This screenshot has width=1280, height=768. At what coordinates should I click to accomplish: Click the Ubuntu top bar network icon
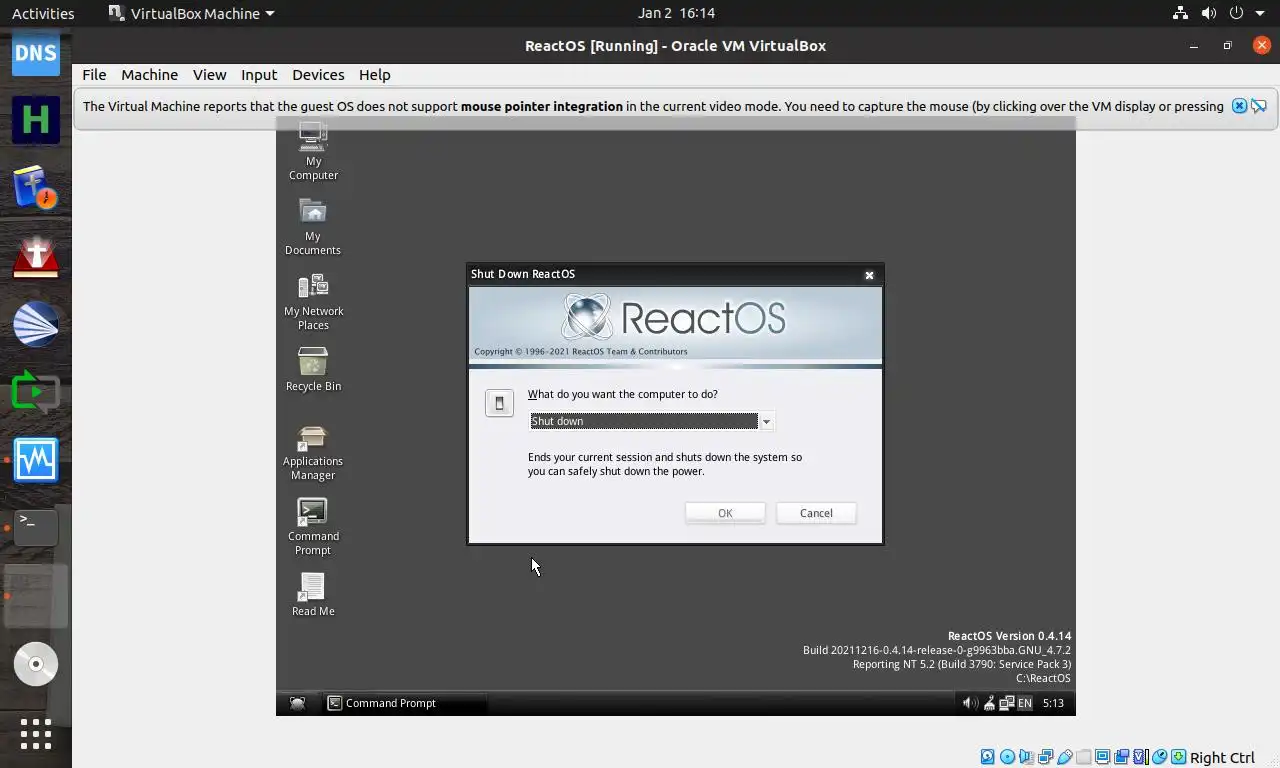pos(1181,13)
